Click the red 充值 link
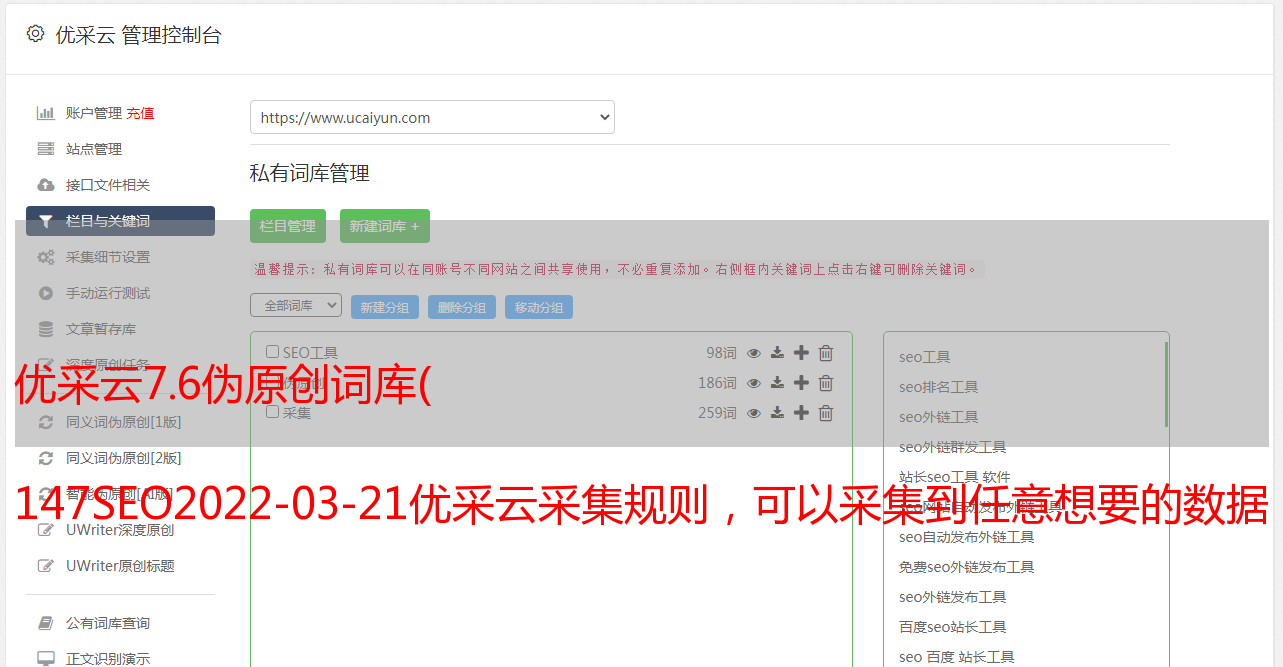This screenshot has height=667, width=1283. tap(140, 113)
